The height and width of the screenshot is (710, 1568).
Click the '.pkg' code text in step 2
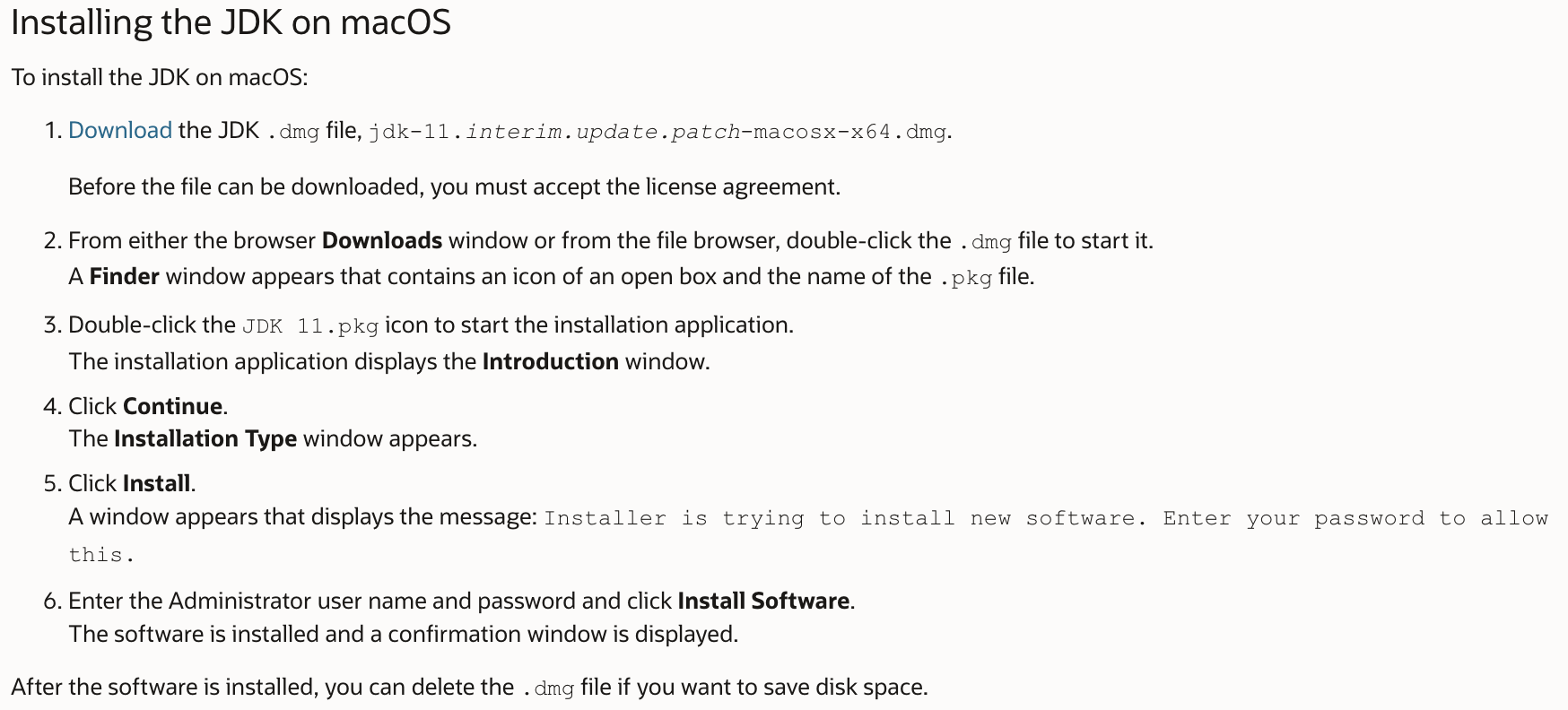tap(965, 277)
